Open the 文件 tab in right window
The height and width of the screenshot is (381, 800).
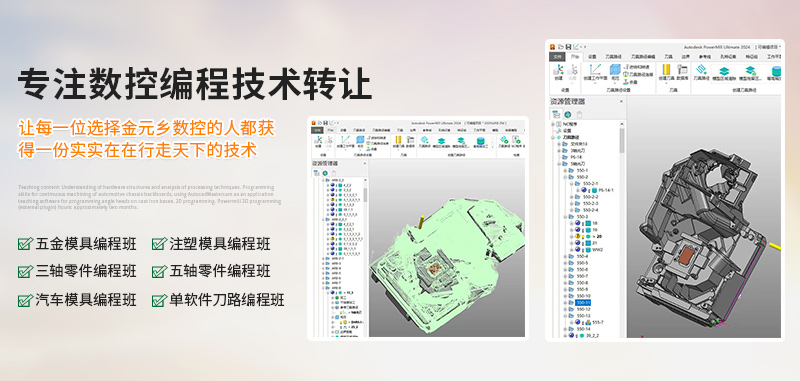[x=557, y=57]
